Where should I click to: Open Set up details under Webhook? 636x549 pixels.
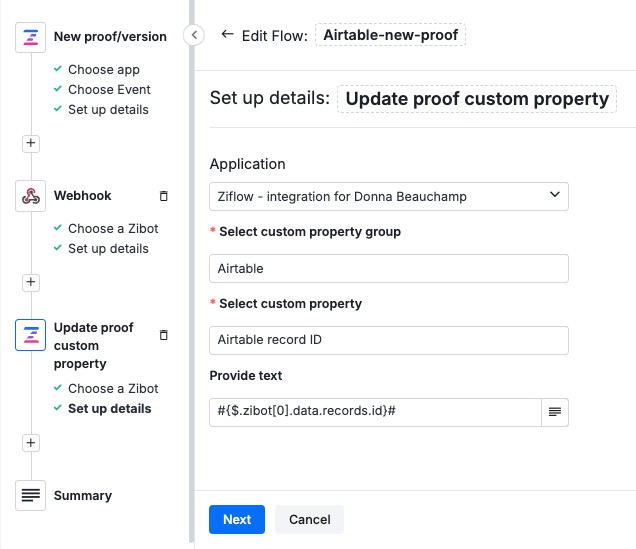[x=108, y=249]
